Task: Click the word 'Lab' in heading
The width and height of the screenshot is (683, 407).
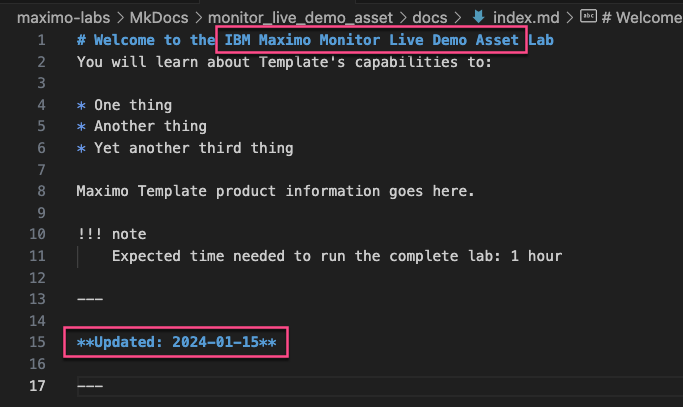Action: 541,40
